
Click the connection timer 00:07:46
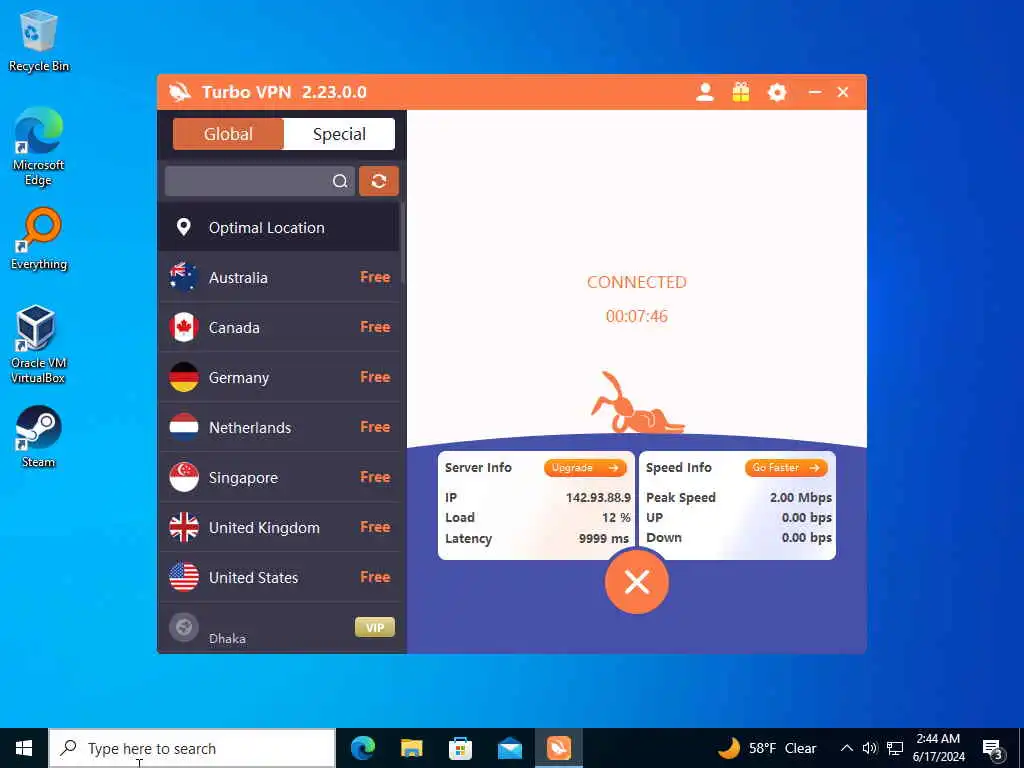click(637, 316)
